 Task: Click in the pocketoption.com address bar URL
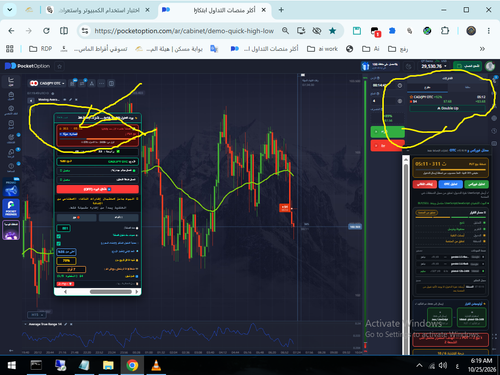184,31
